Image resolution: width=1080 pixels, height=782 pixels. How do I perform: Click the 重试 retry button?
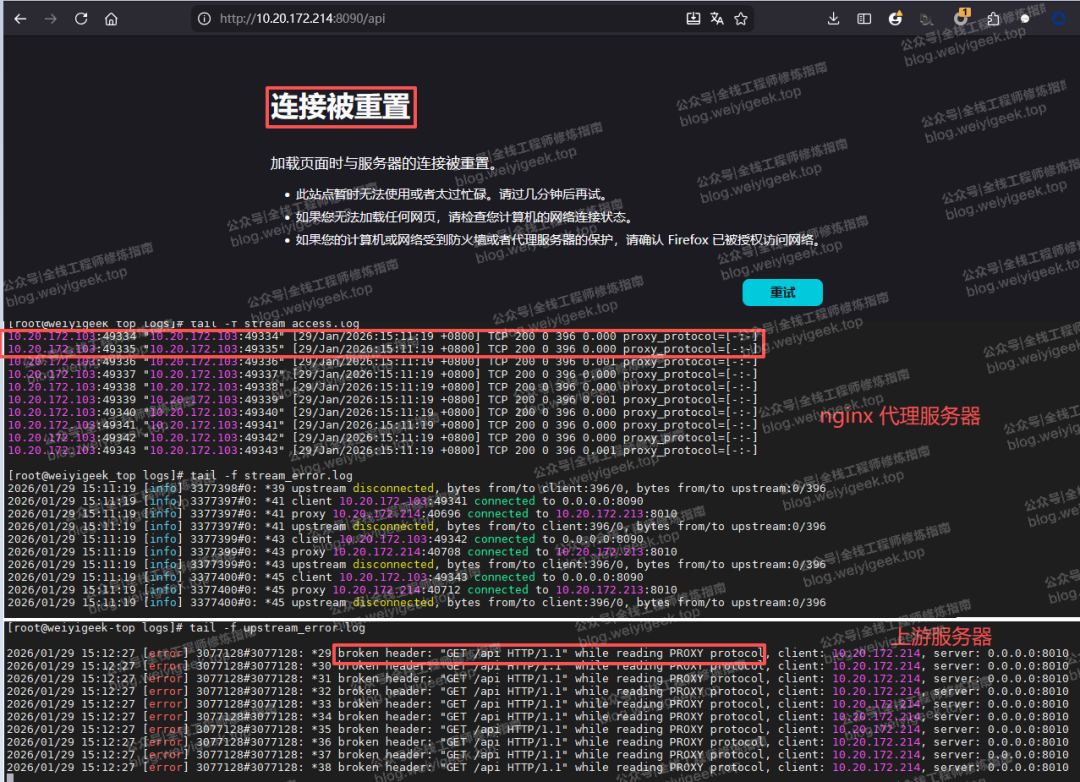pyautogui.click(x=782, y=292)
